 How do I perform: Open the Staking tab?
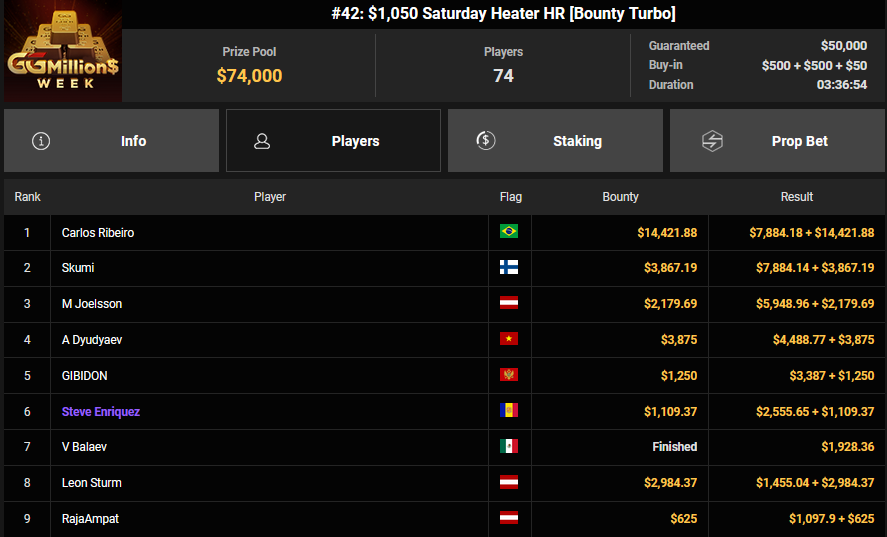tap(555, 141)
